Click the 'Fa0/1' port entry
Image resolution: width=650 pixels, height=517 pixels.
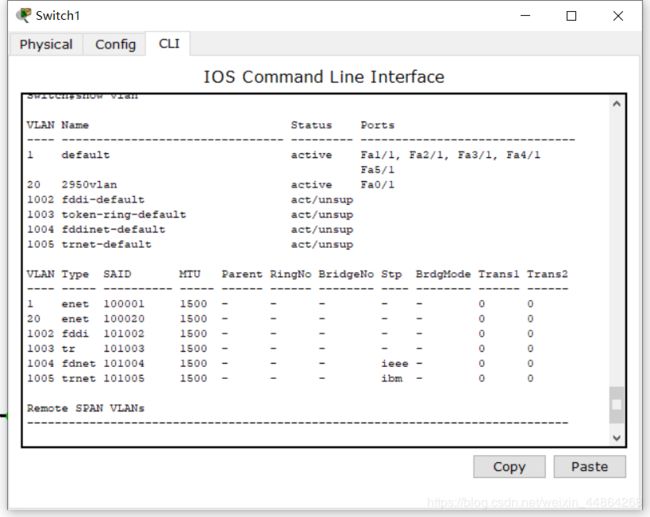(377, 184)
